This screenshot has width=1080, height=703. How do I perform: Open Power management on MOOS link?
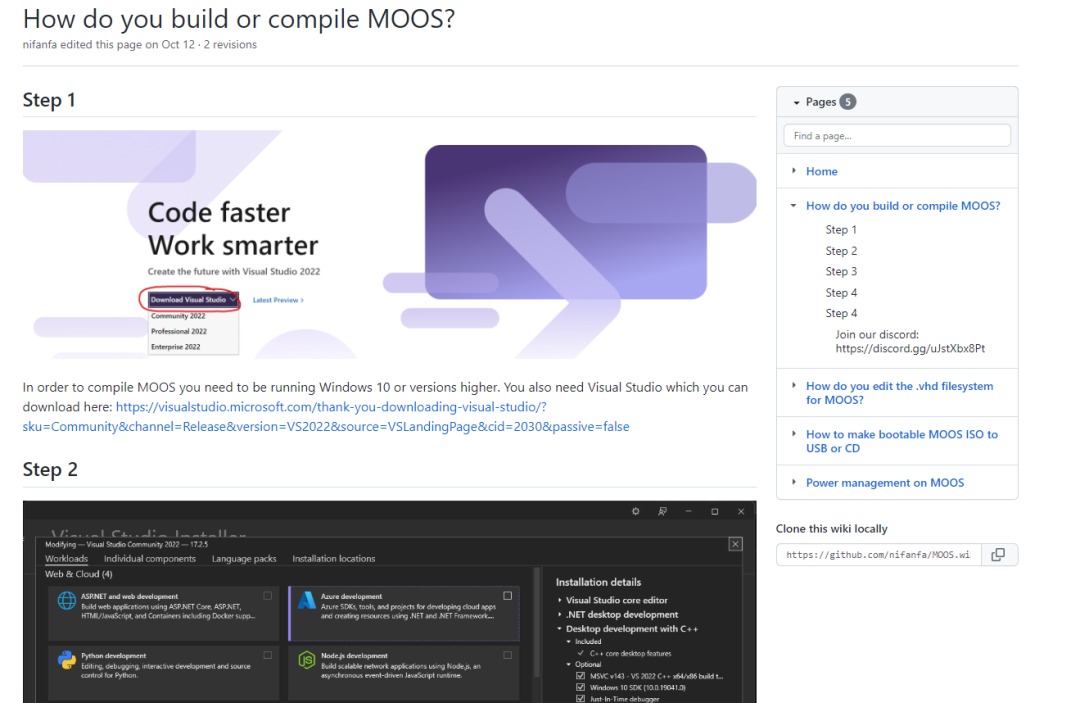(885, 483)
